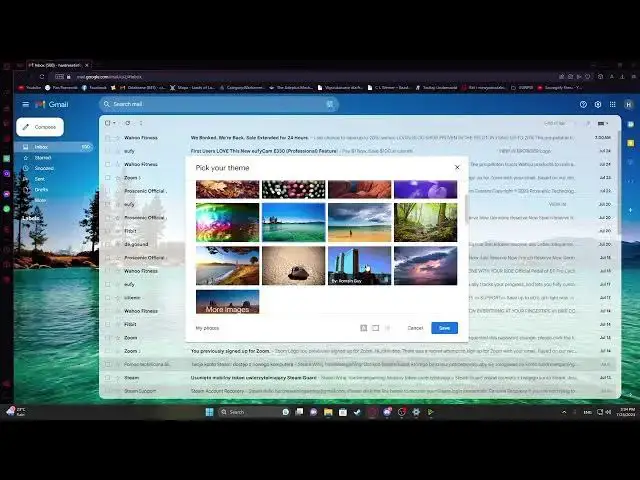Image resolution: width=640 pixels, height=480 pixels.
Task: Open search options filter icon in search bar
Action: point(330,104)
